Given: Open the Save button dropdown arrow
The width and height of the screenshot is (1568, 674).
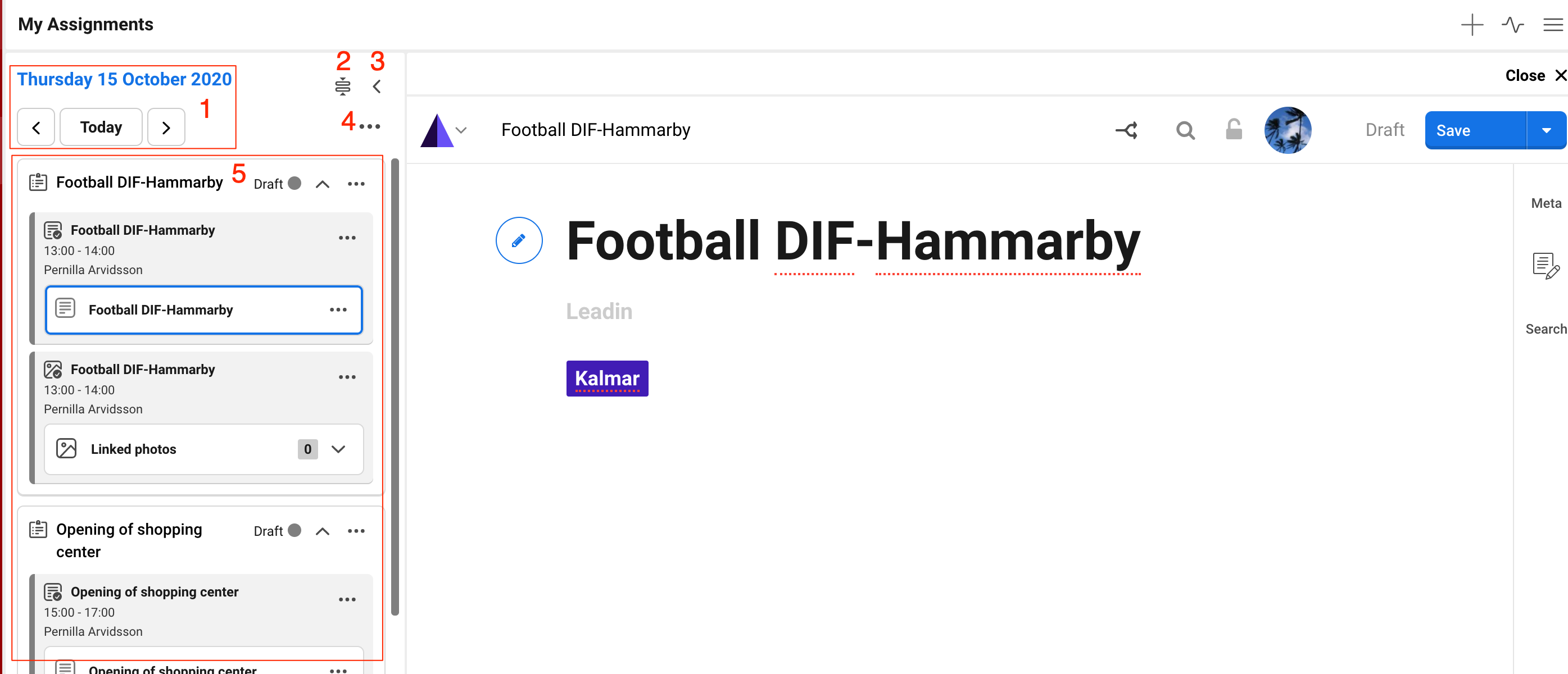Looking at the screenshot, I should tap(1546, 130).
